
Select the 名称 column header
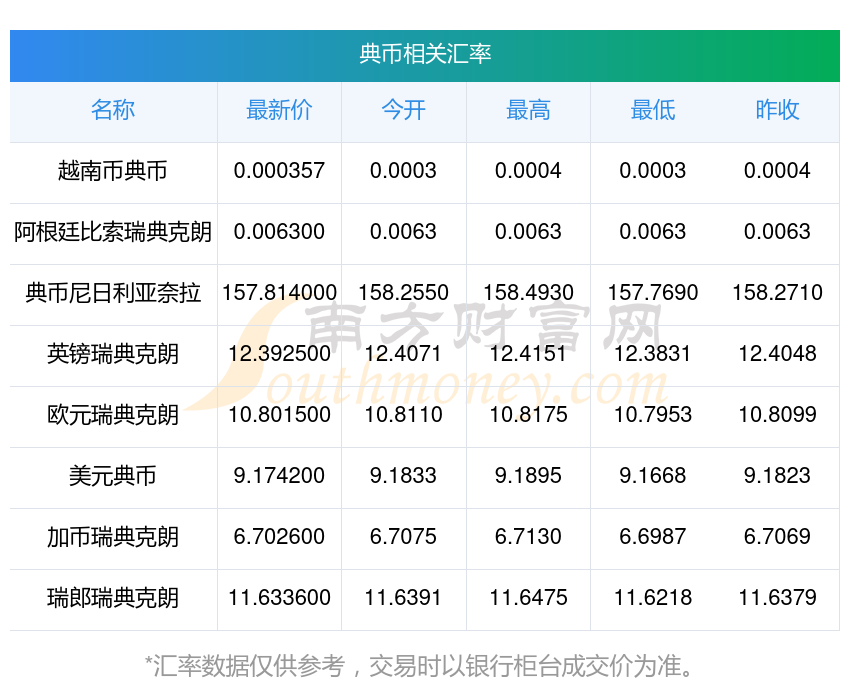113,111
